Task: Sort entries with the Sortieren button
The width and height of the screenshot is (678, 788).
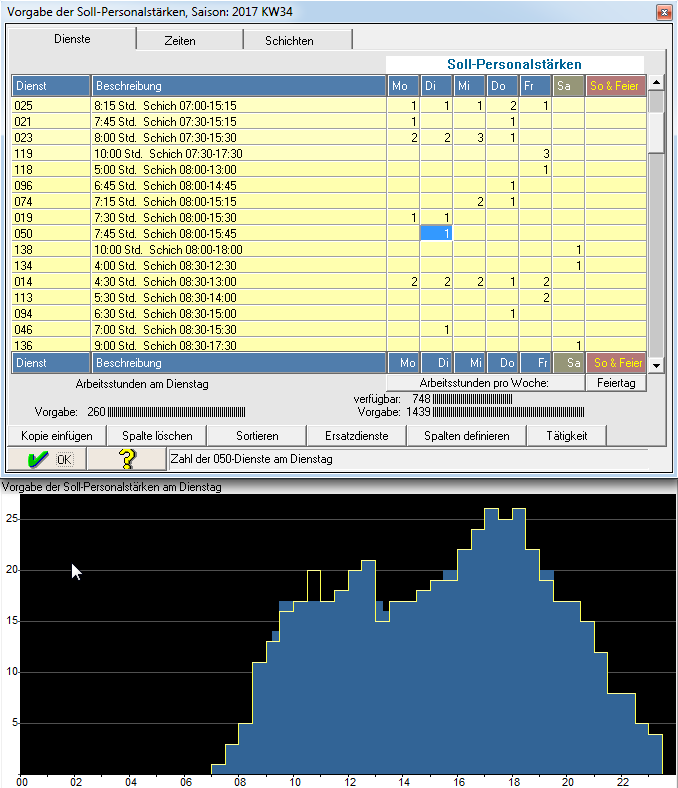Action: [257, 436]
